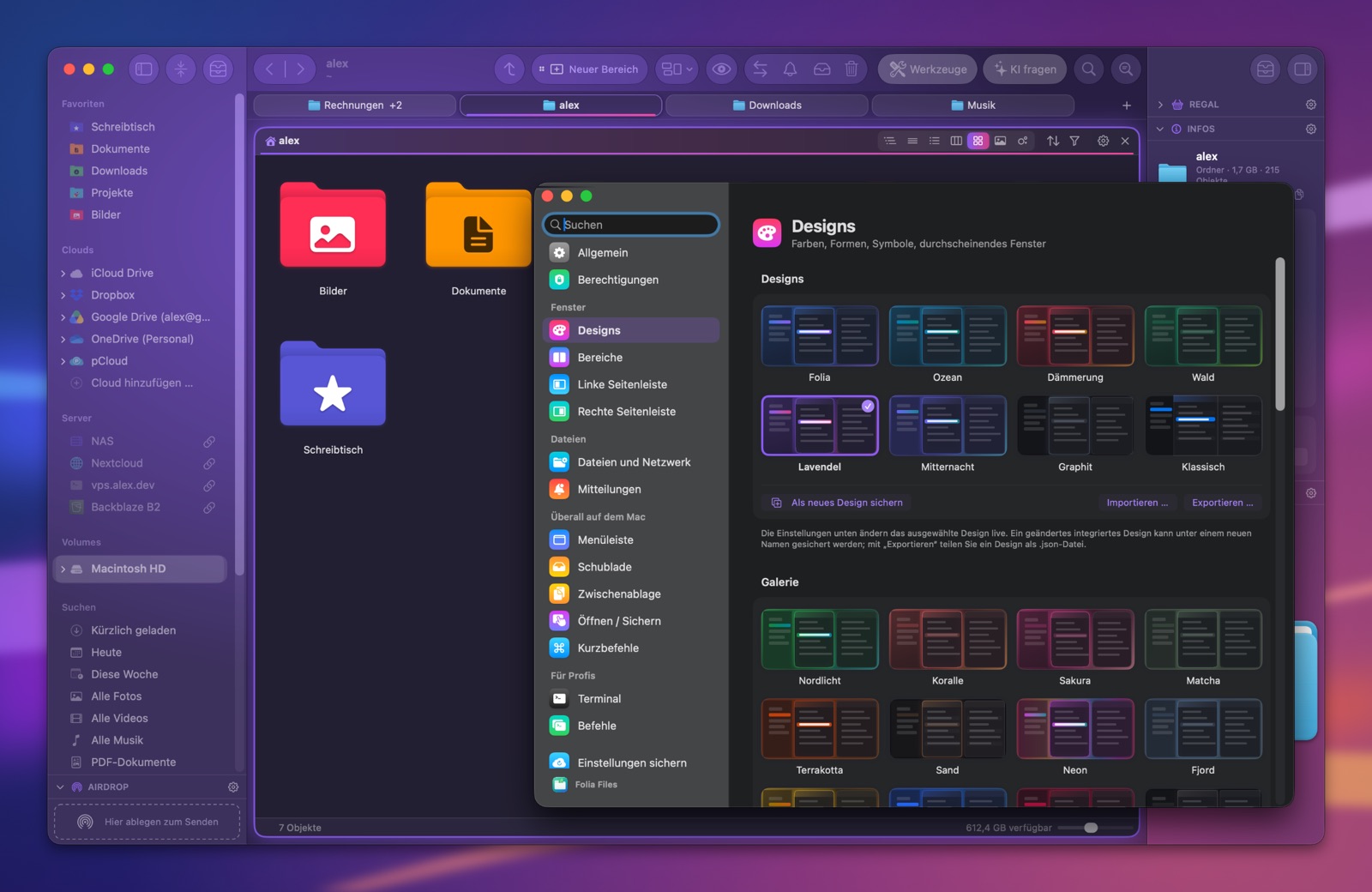Screen dimensions: 1372x892
Task: Click the Importieren button
Action: coord(1137,503)
